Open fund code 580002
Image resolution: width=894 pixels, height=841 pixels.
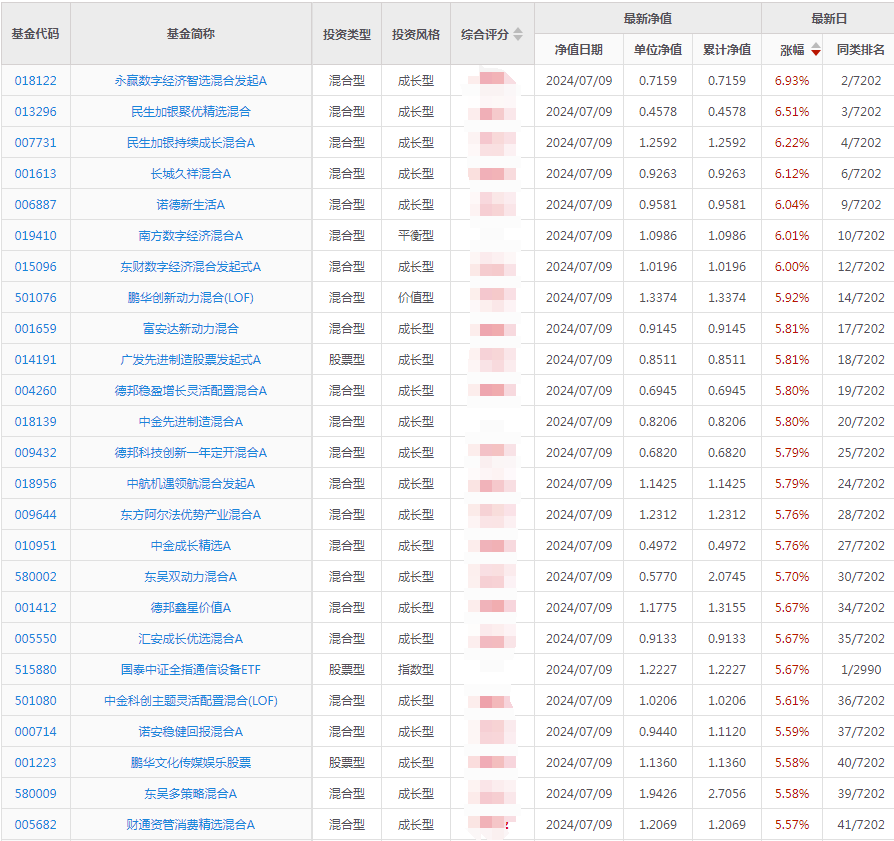pyautogui.click(x=35, y=576)
